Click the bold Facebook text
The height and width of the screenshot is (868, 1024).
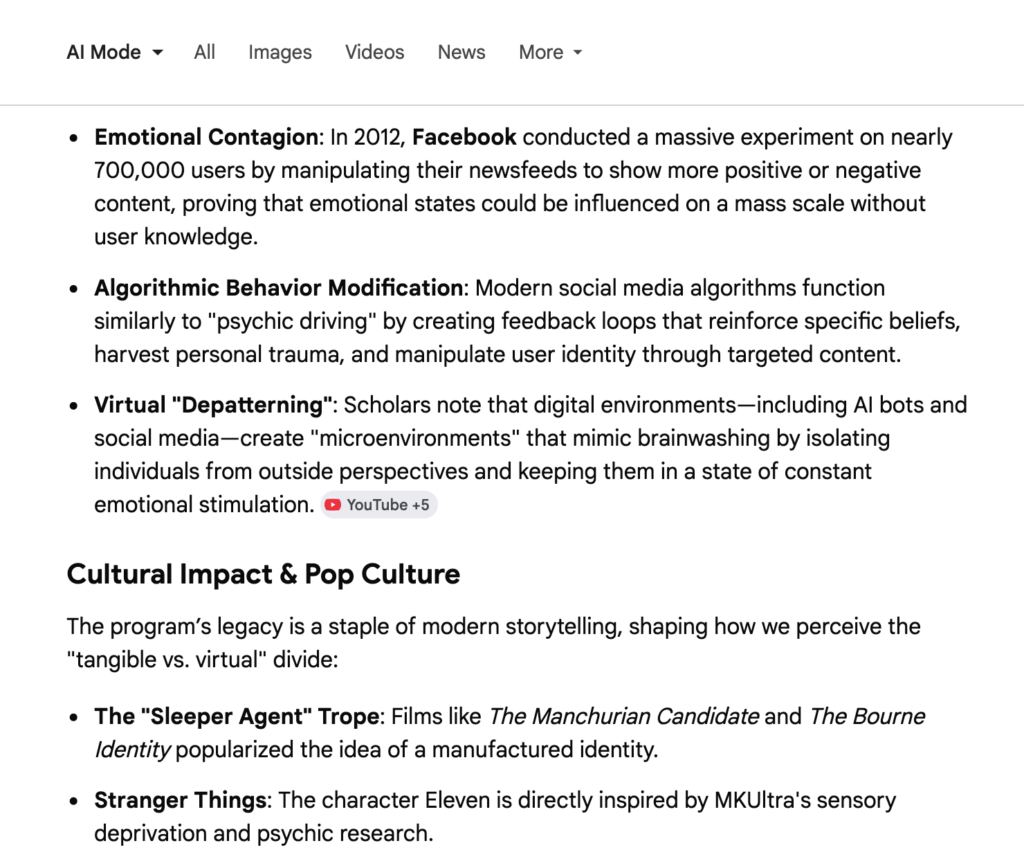(x=464, y=137)
